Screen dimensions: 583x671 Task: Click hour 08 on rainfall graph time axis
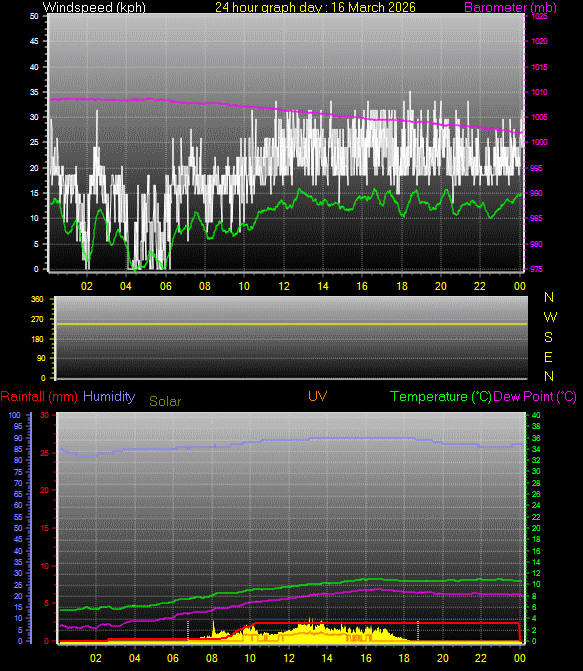pos(211,658)
